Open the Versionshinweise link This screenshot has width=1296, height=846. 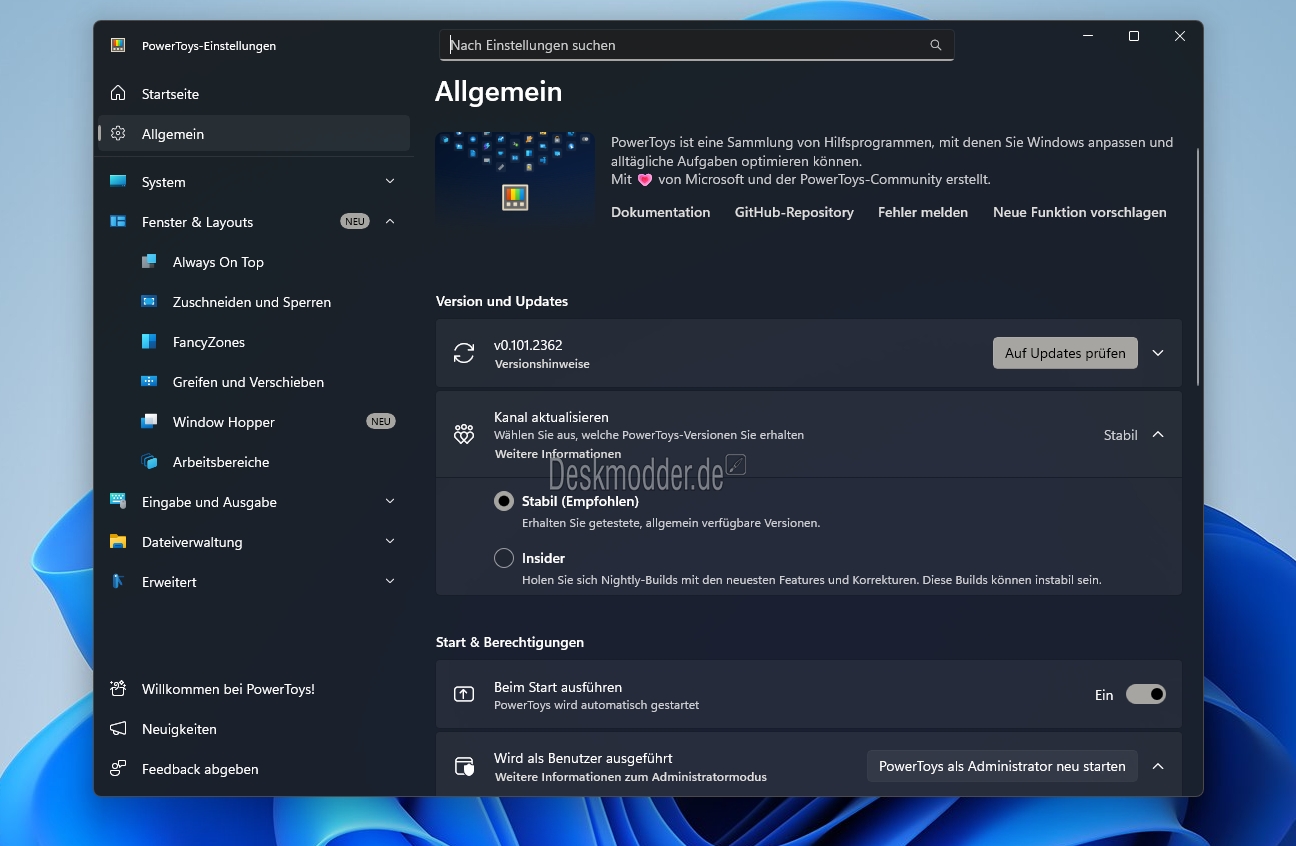[542, 364]
